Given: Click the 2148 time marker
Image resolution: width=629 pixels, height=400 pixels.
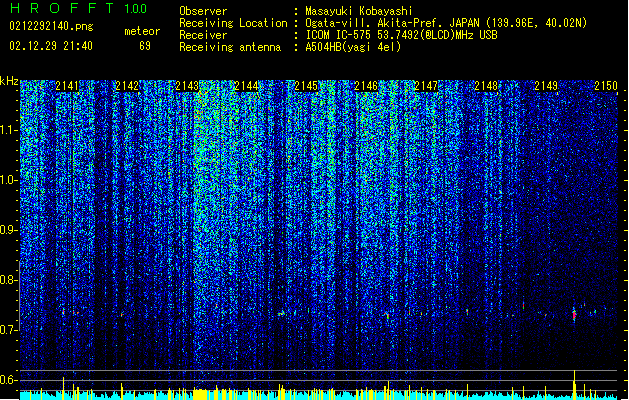Looking at the screenshot, I should [x=486, y=86].
